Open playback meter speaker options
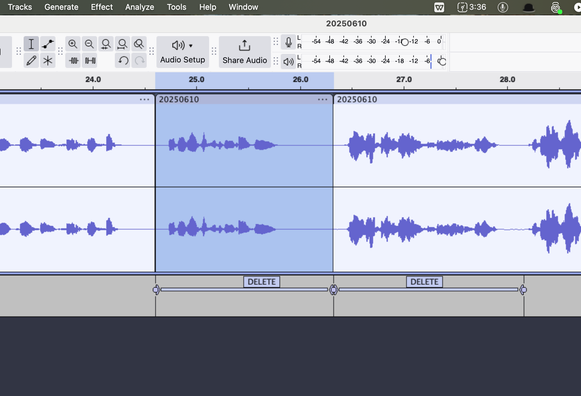Viewport: 581px width, 396px height. 288,61
